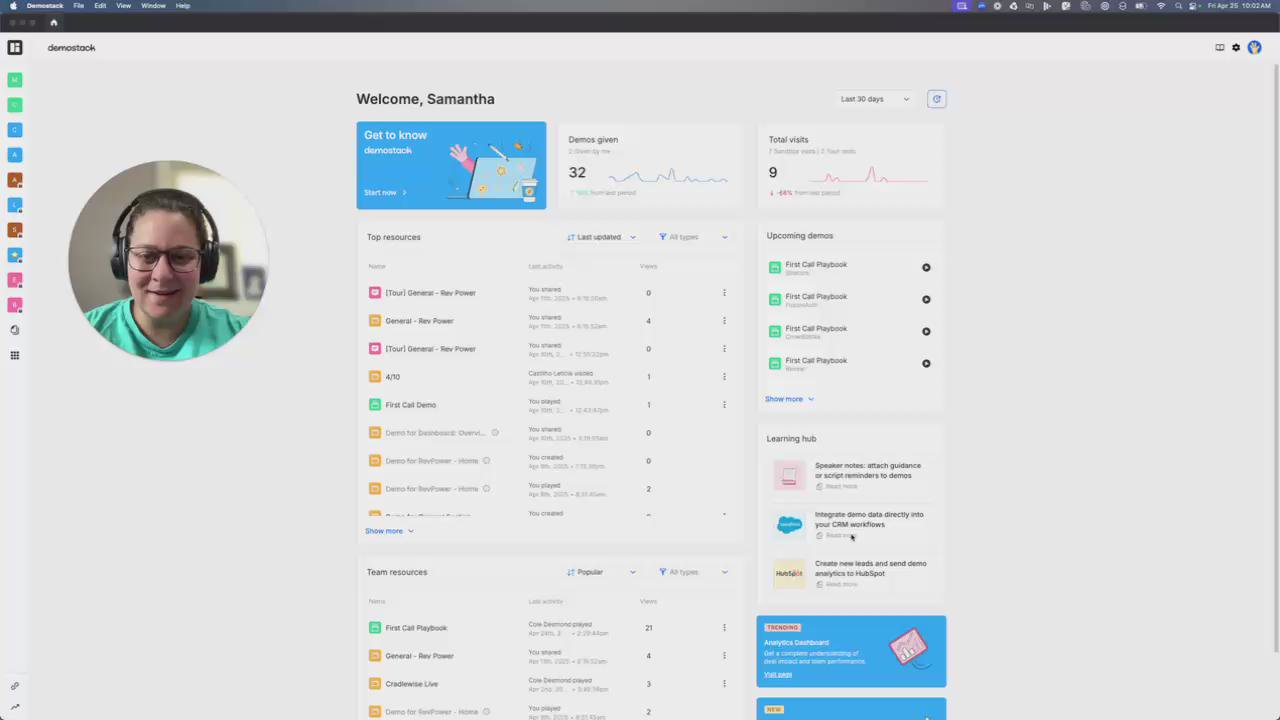
Task: Open the user avatar in the header
Action: 1254,47
